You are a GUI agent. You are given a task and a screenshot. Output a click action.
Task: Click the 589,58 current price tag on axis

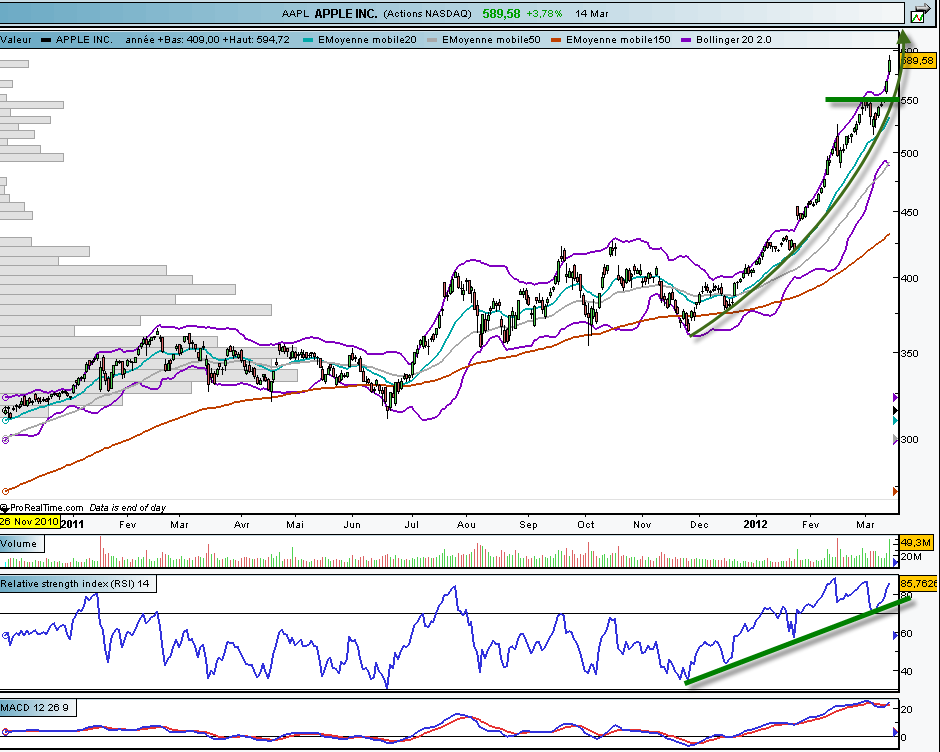click(x=917, y=61)
